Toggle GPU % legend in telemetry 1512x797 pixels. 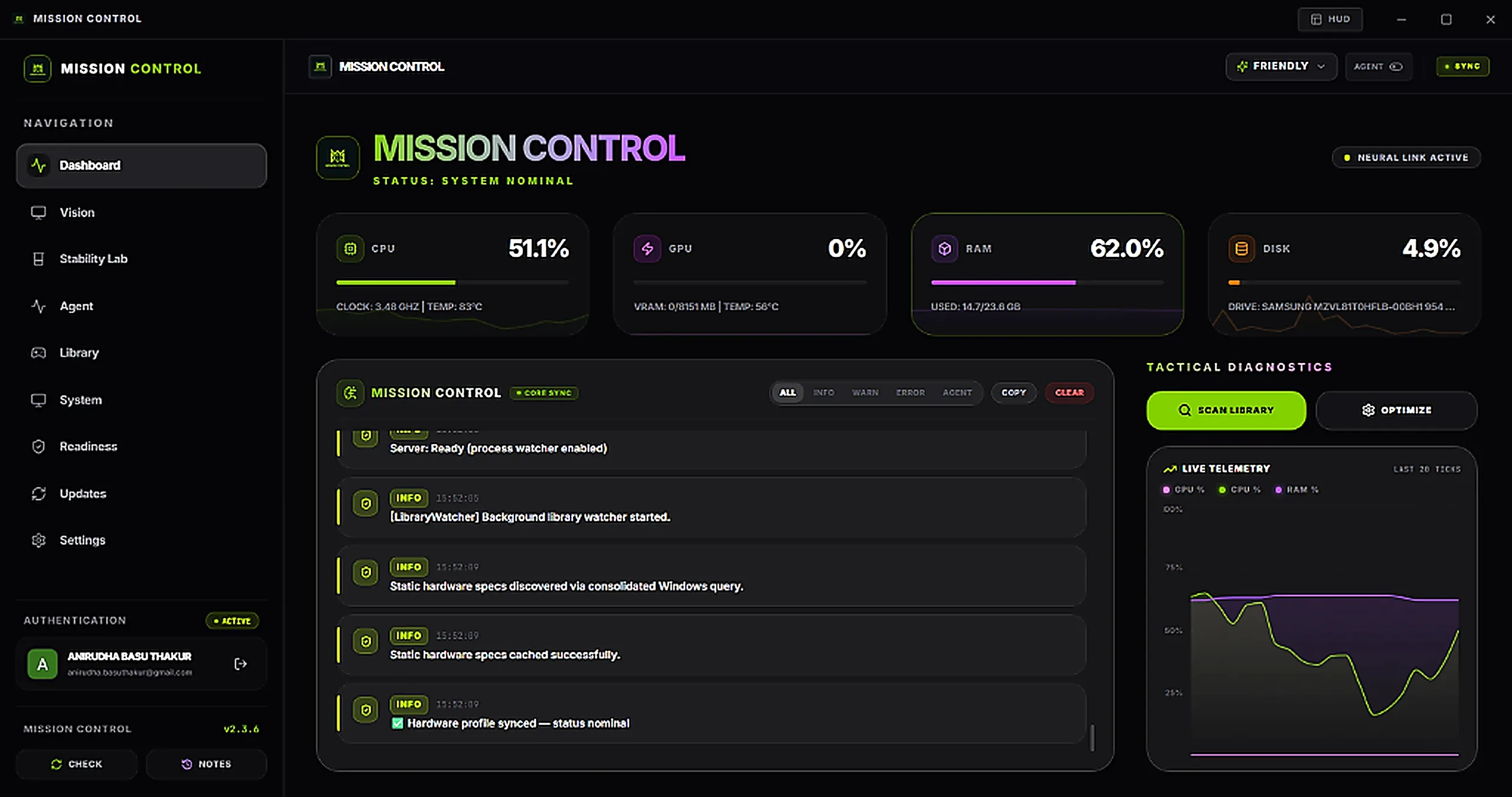[1183, 489]
